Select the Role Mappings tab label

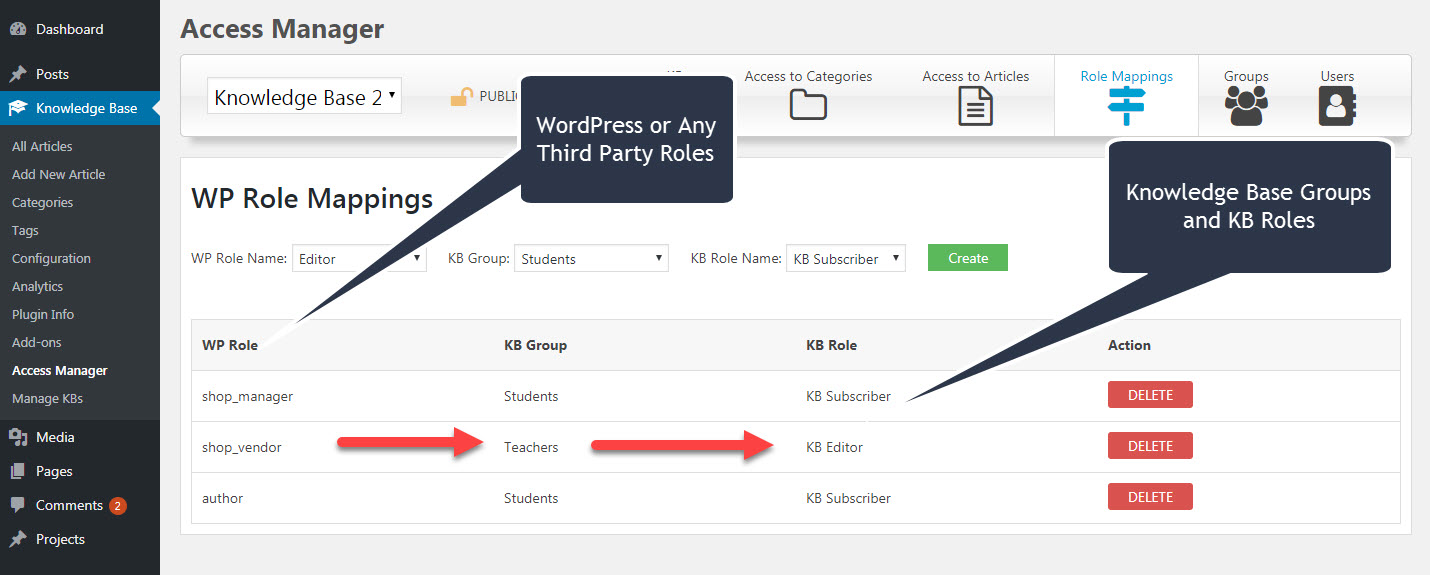1126,76
